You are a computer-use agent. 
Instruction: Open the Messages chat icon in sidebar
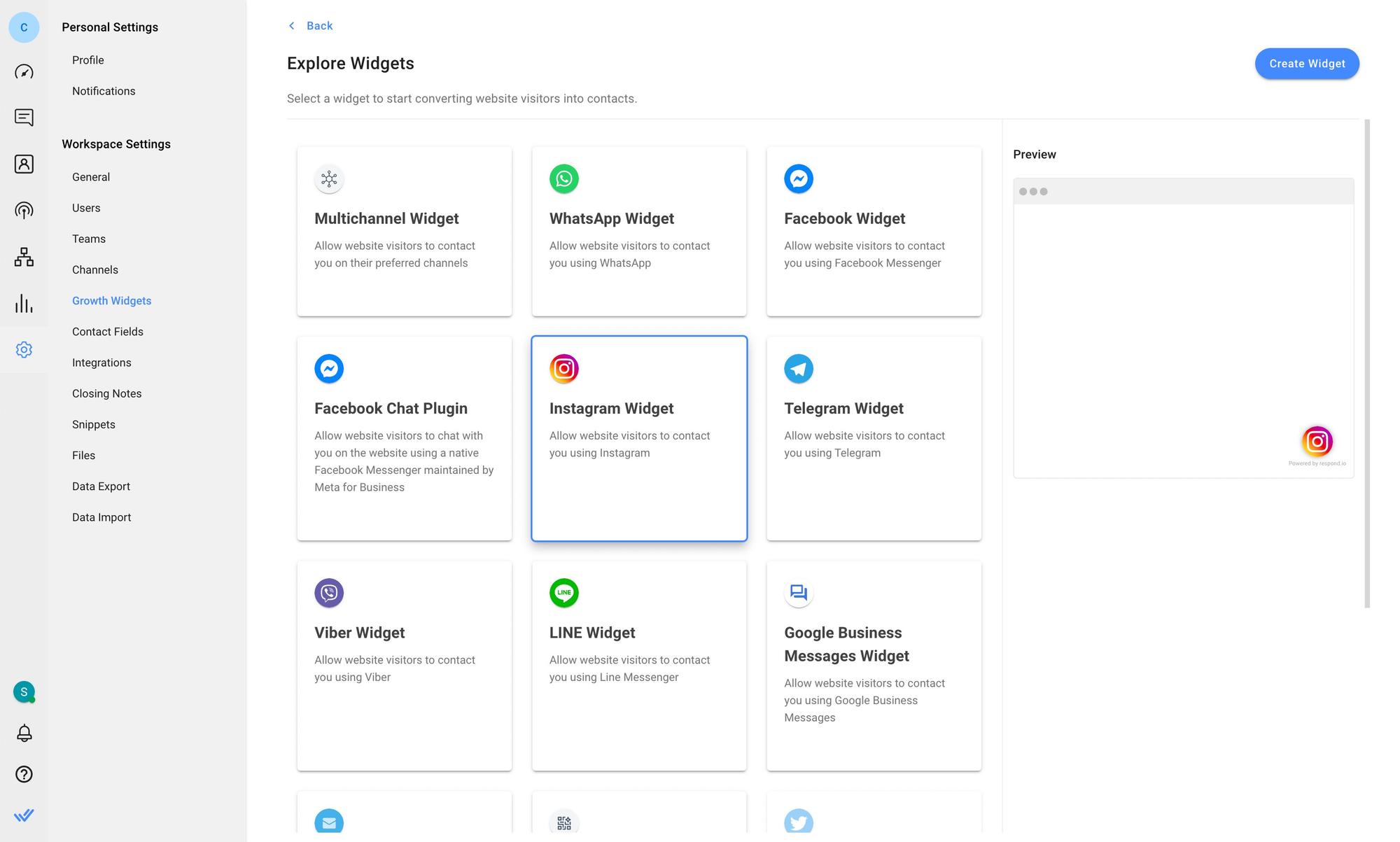click(x=24, y=118)
